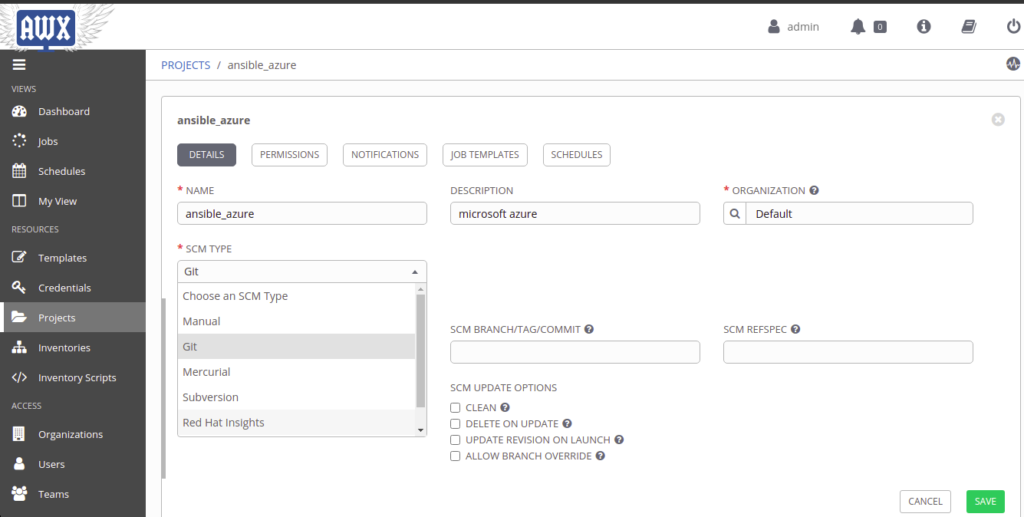Switch to the Permissions tab
Screen dimensions: 1024x517
289,155
